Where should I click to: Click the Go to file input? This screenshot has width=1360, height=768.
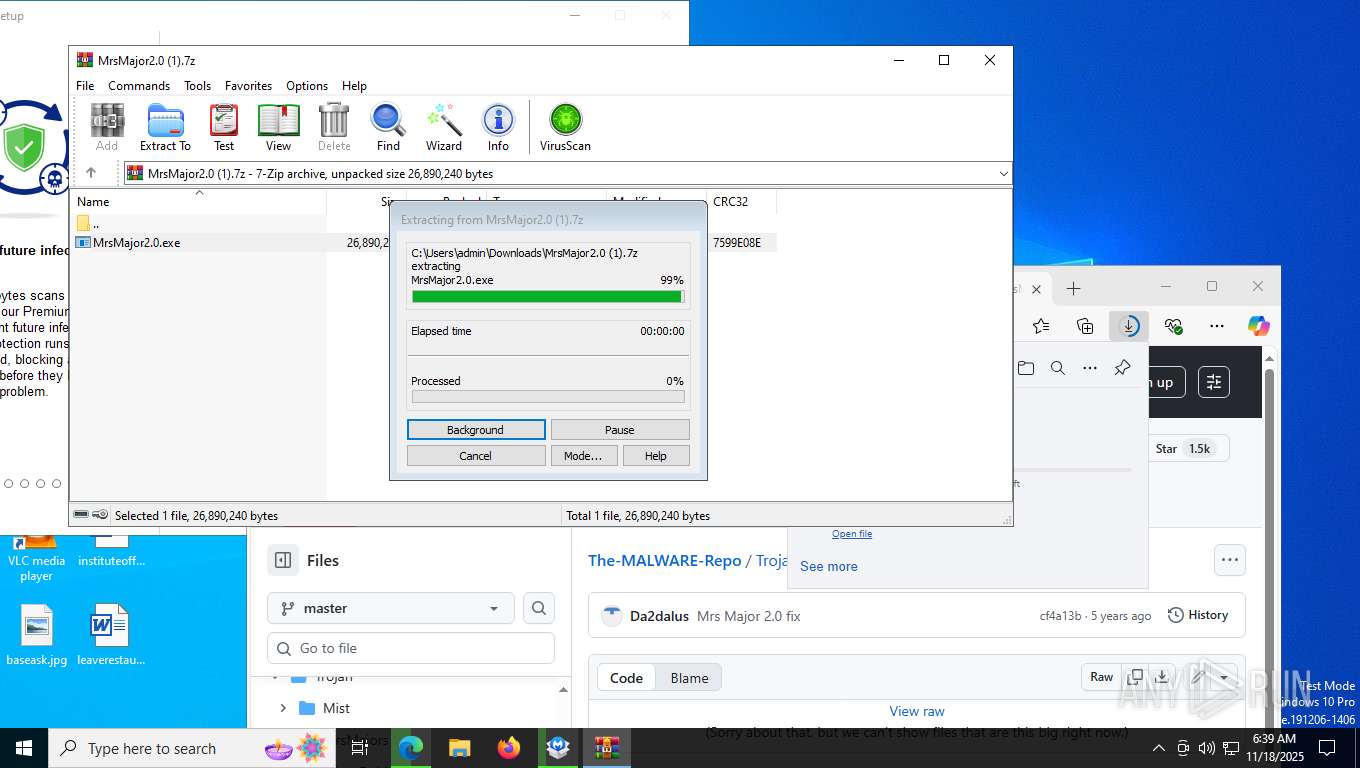click(x=411, y=648)
